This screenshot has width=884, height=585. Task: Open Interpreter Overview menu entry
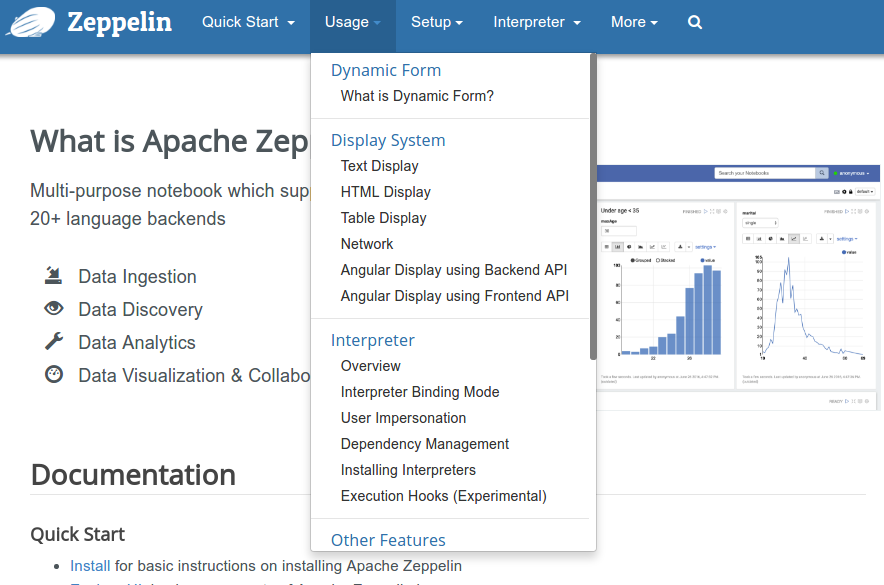point(370,366)
